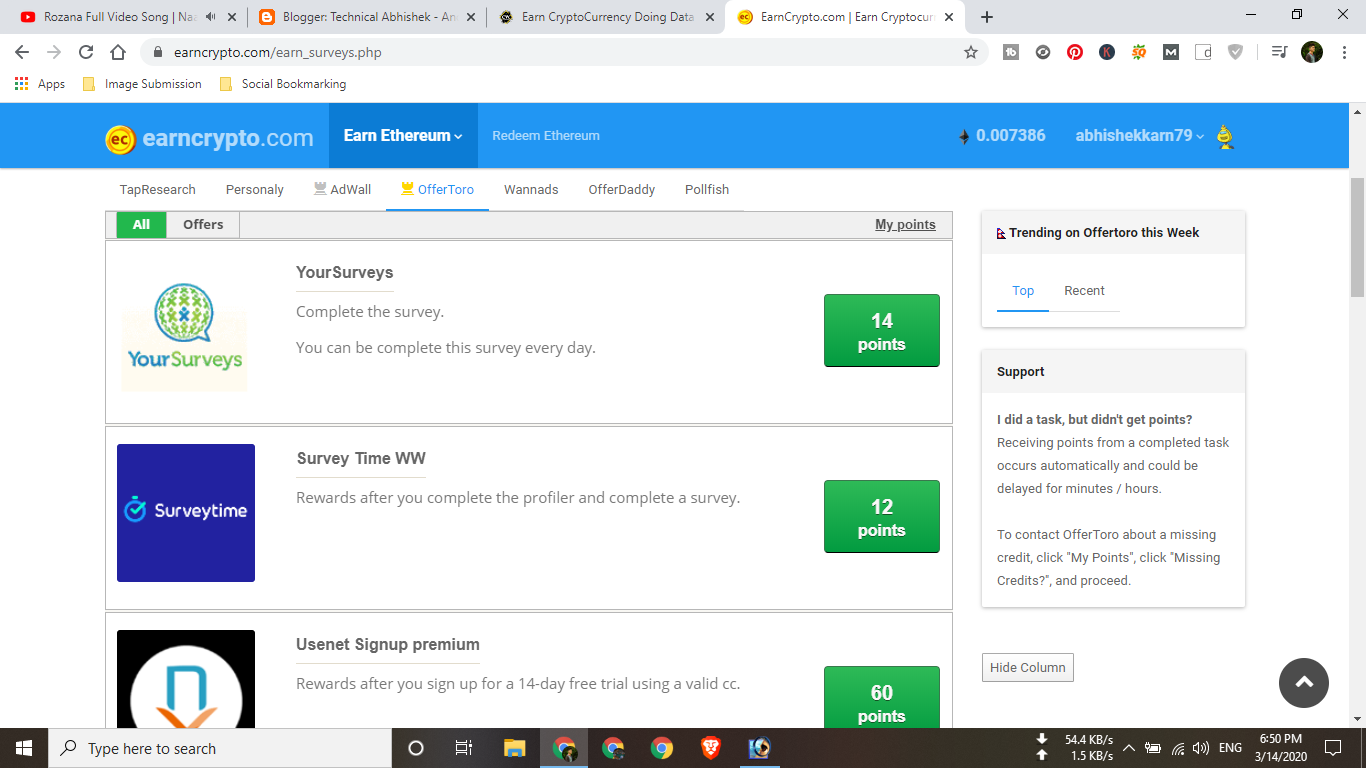Viewport: 1366px width, 768px height.
Task: Open the grey shield extension
Action: coord(1235,52)
